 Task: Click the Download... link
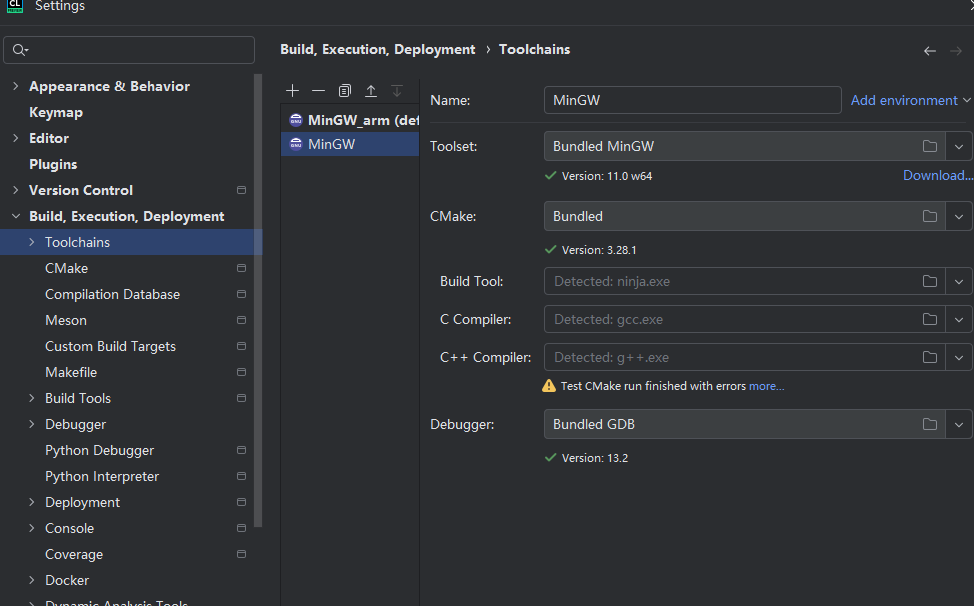click(x=938, y=176)
